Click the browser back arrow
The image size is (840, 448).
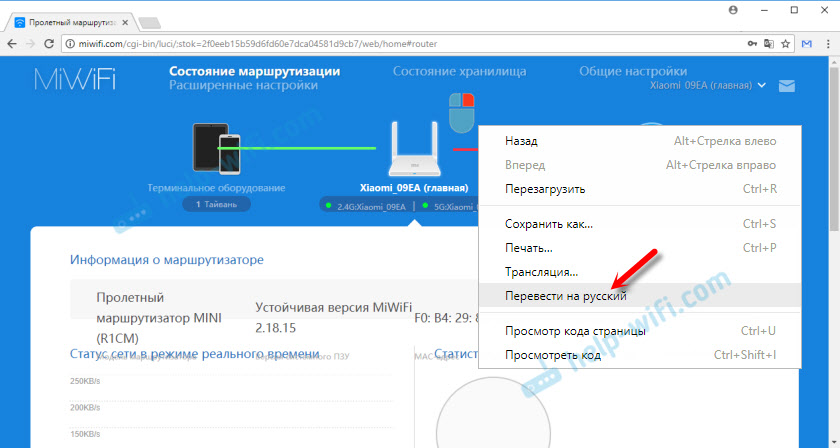click(x=12, y=44)
